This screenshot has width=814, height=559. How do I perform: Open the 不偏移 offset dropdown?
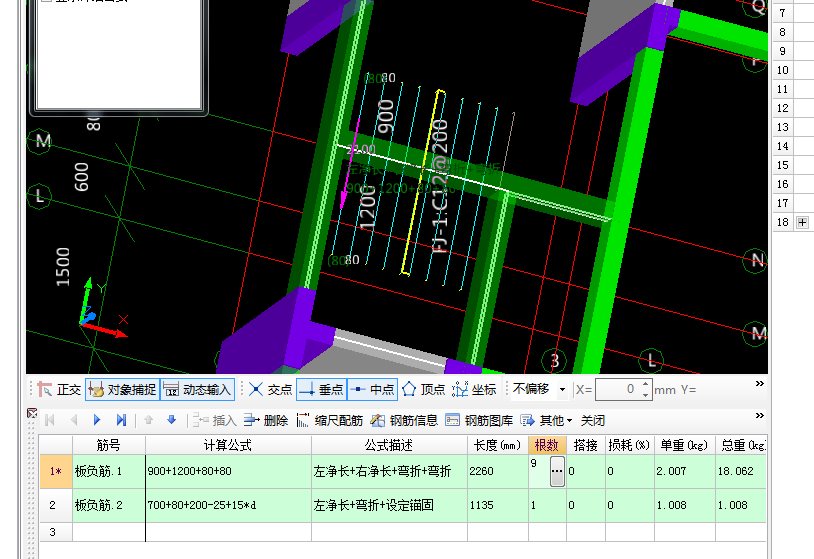tap(562, 389)
